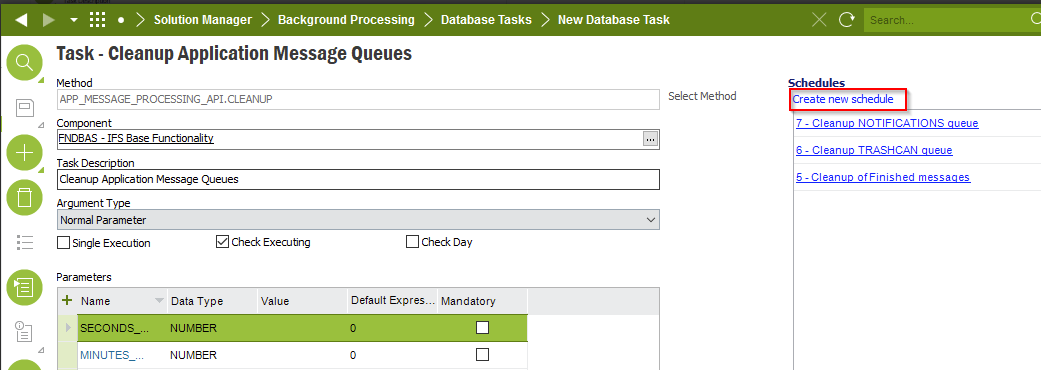
Task: Click the info checklist sidebar icon
Action: click(25, 331)
